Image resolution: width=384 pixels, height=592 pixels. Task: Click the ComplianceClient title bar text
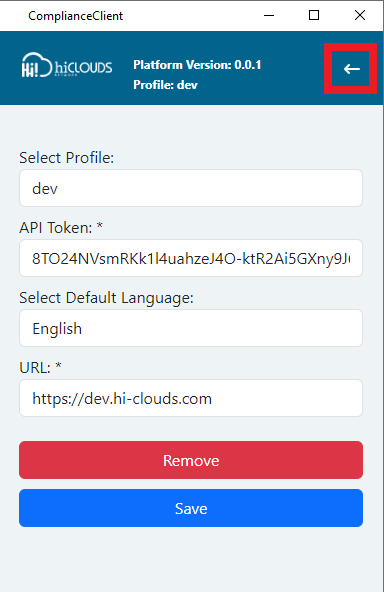[x=76, y=16]
